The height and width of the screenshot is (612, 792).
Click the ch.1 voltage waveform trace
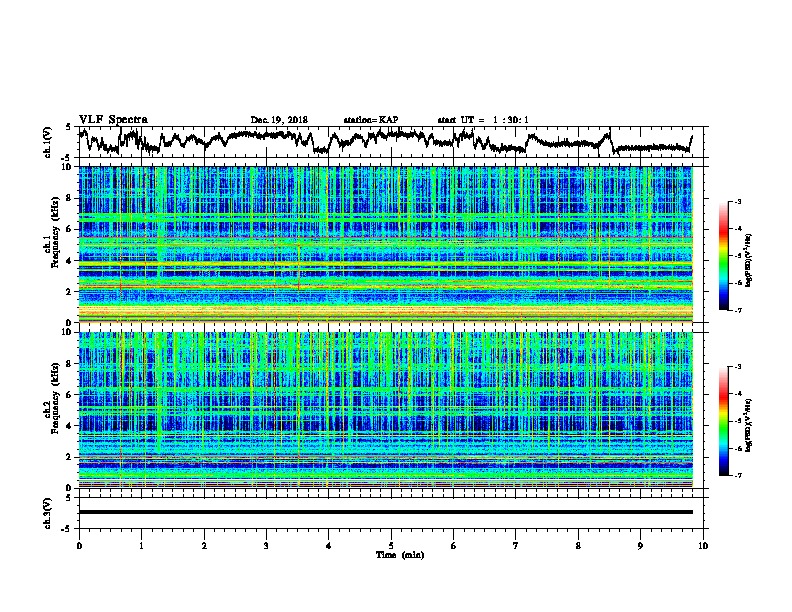385,141
